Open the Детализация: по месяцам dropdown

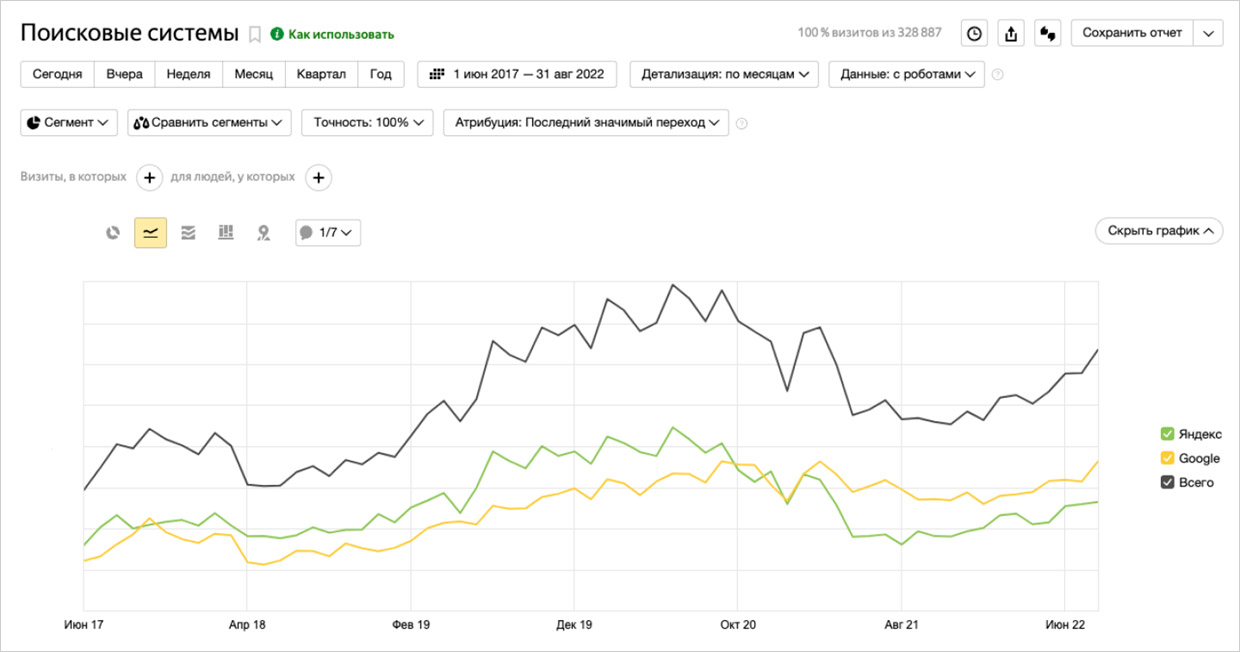(x=724, y=75)
